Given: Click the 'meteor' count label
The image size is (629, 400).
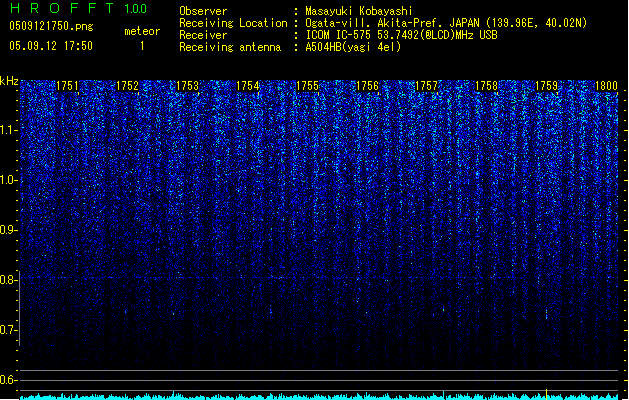Looking at the screenshot, I should point(142,31).
